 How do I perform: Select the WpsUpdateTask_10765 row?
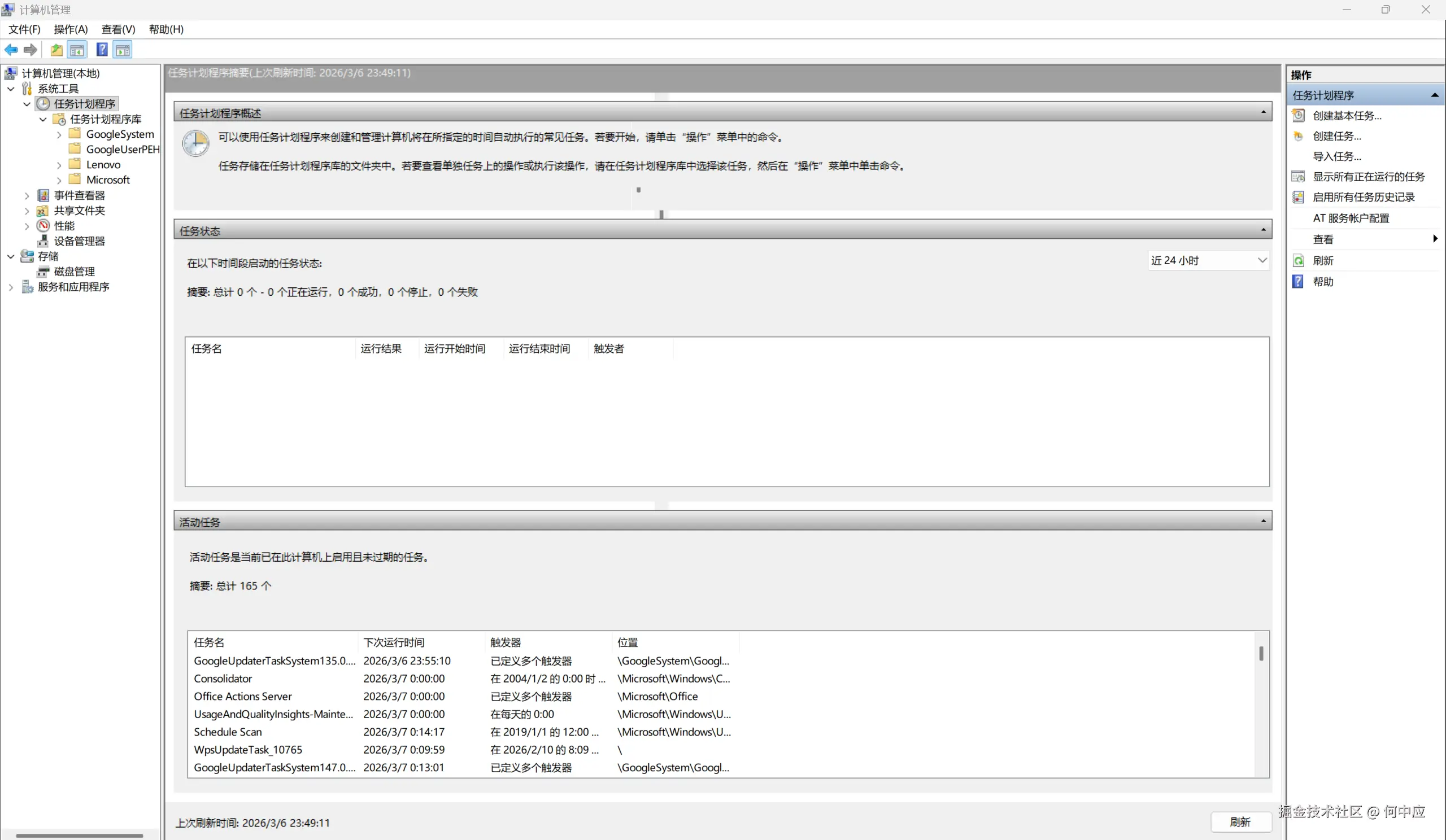click(248, 750)
